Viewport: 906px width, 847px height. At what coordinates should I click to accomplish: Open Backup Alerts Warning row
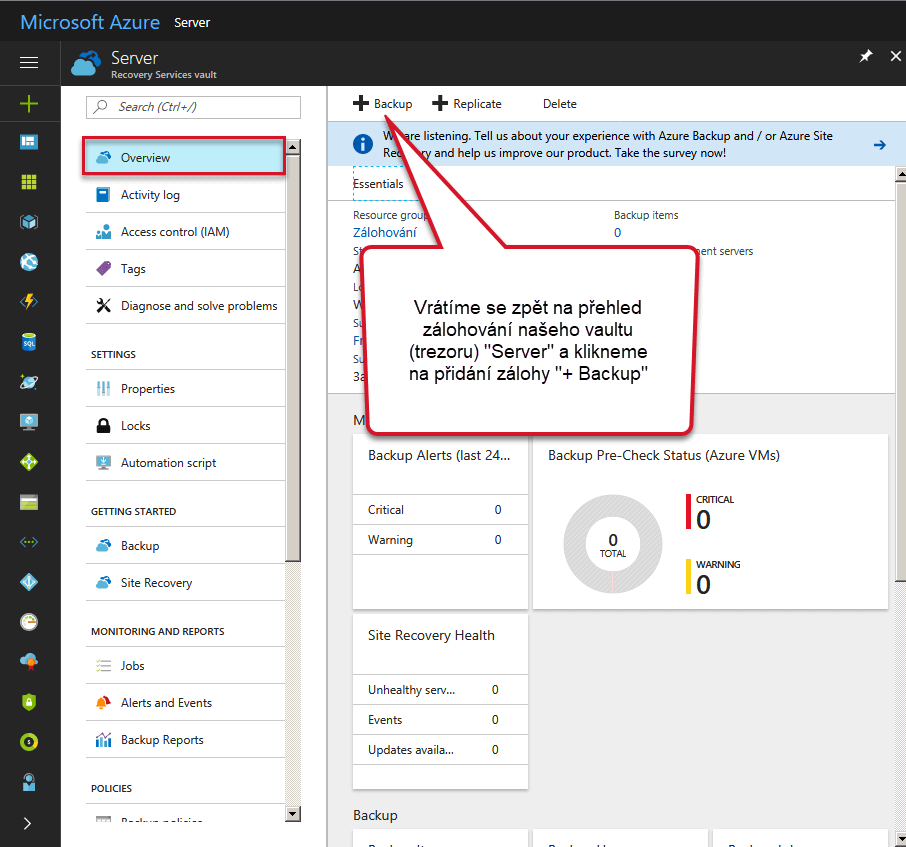[440, 540]
